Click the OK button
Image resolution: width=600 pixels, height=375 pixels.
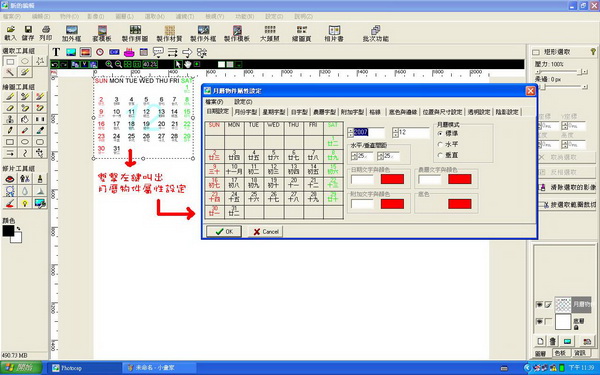[x=224, y=232]
